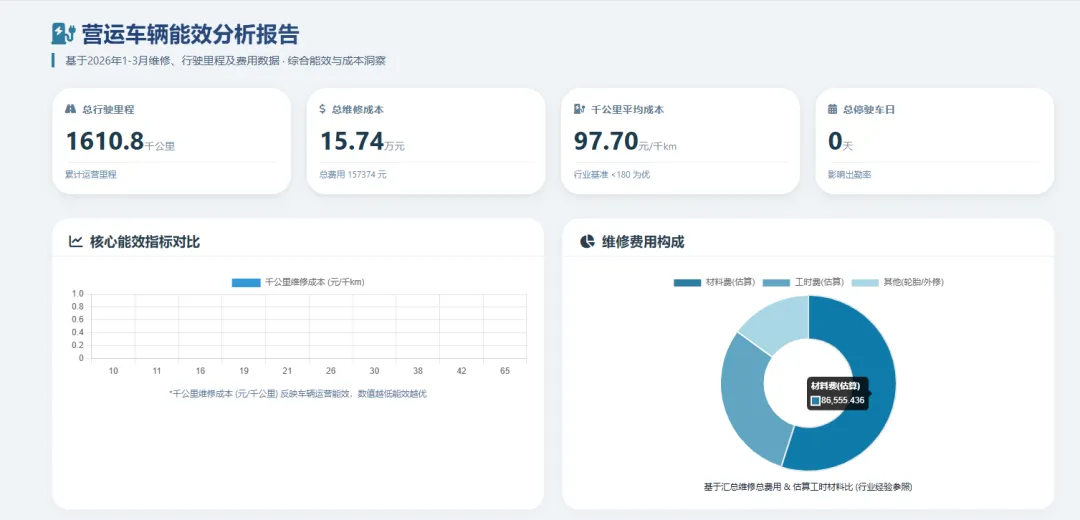Click the 营运车辆能效分析报告 title
1080x520 pixels.
[190, 34]
